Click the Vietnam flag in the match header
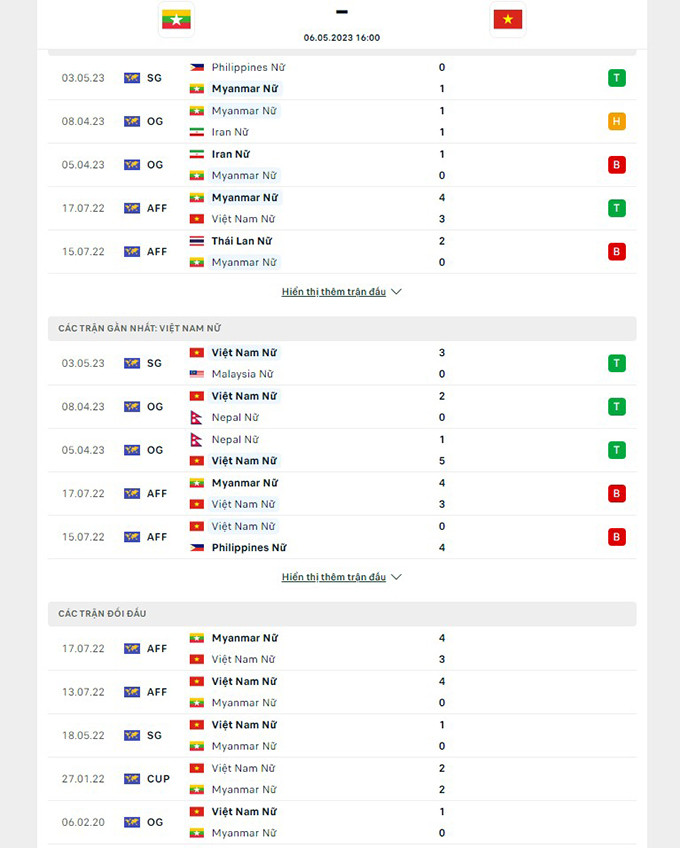This screenshot has height=848, width=680. 508,19
